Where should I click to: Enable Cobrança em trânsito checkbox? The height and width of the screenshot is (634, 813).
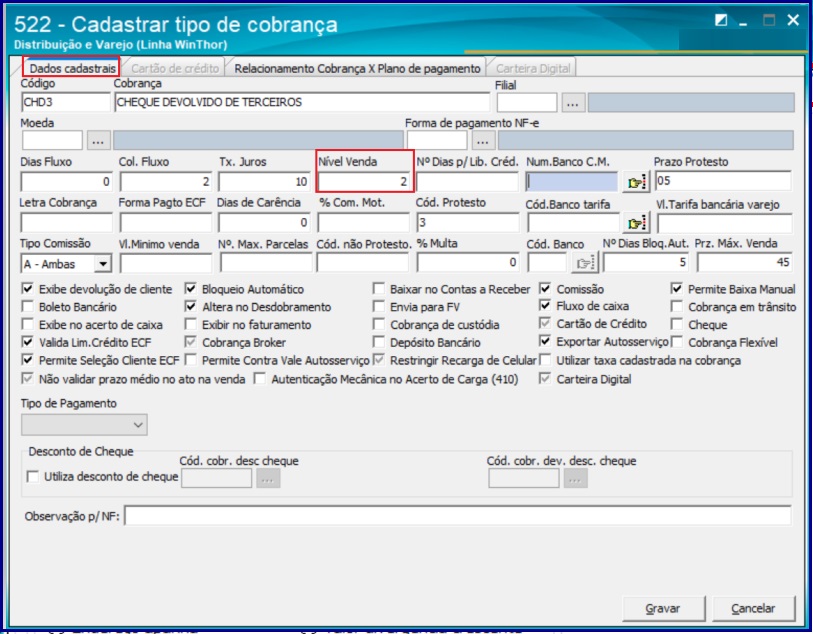pos(676,306)
